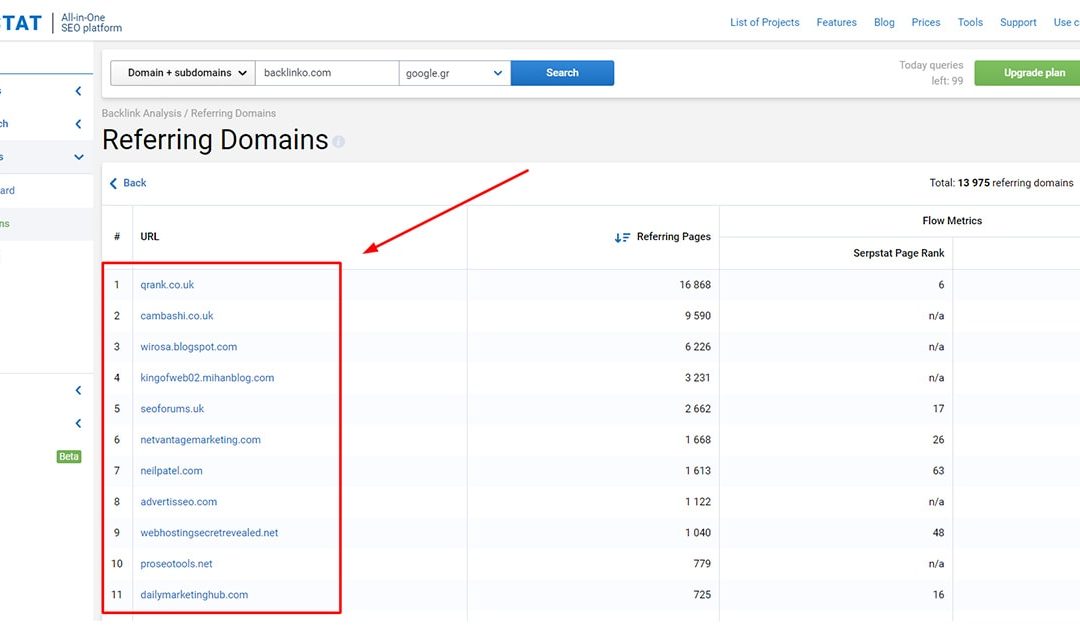Open the seoforums.uk link

click(x=172, y=409)
